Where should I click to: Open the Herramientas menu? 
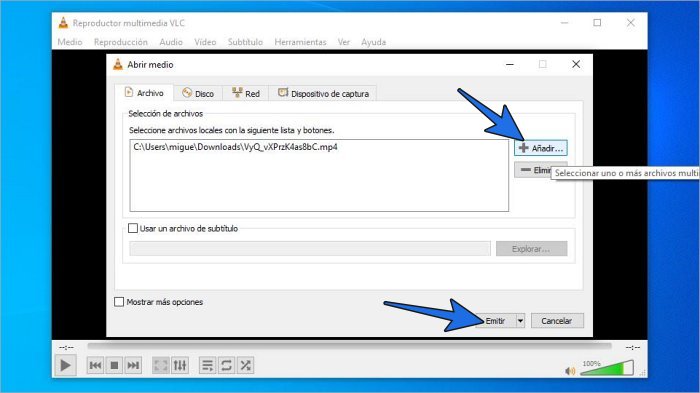coord(300,42)
